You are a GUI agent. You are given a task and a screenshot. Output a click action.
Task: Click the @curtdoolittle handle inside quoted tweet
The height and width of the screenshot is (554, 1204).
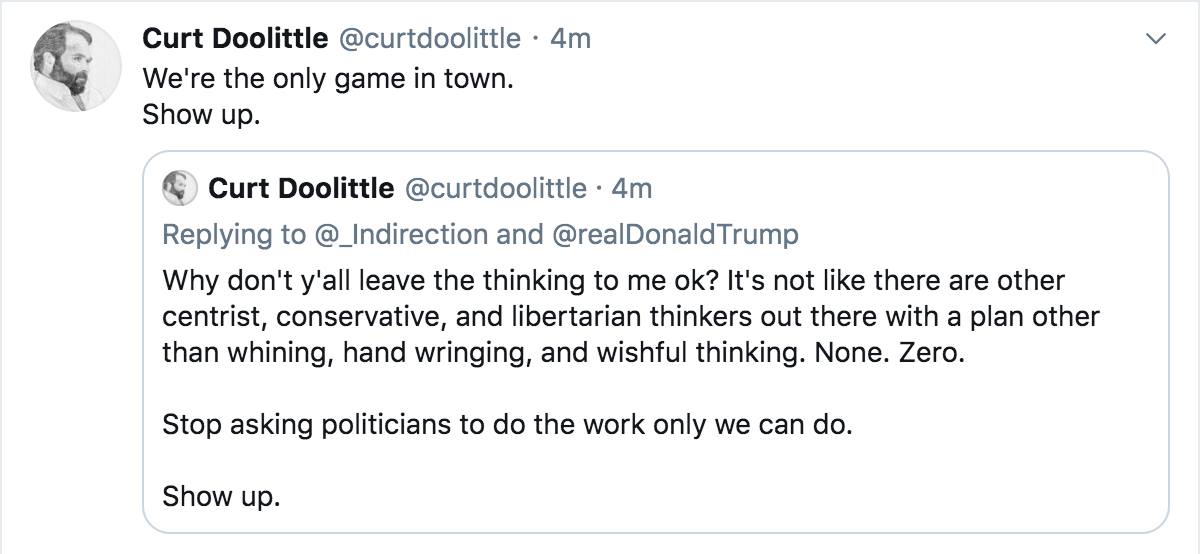tap(493, 188)
